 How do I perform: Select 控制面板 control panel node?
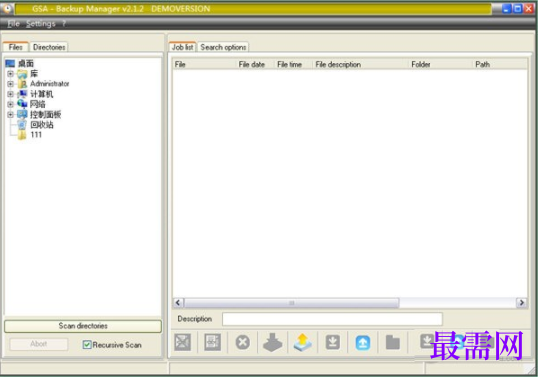point(46,114)
